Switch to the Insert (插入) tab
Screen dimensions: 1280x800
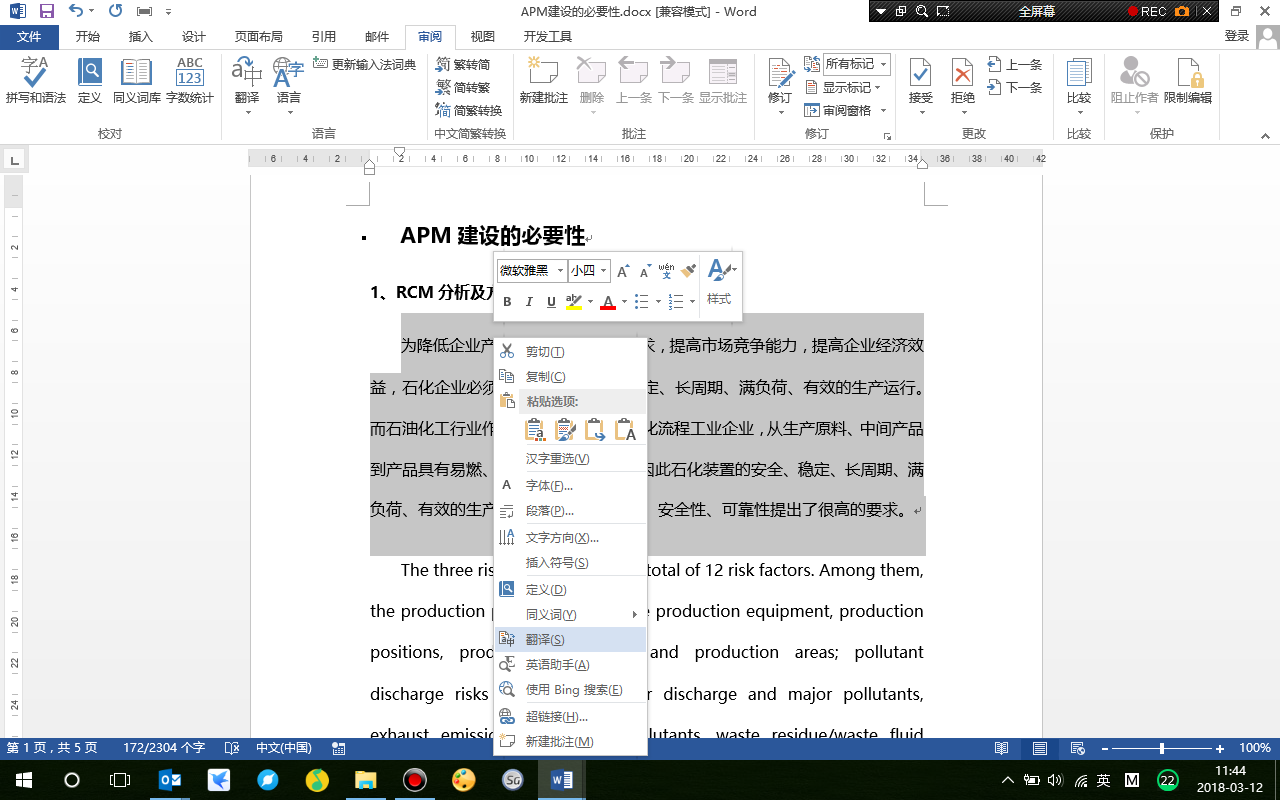tap(141, 37)
